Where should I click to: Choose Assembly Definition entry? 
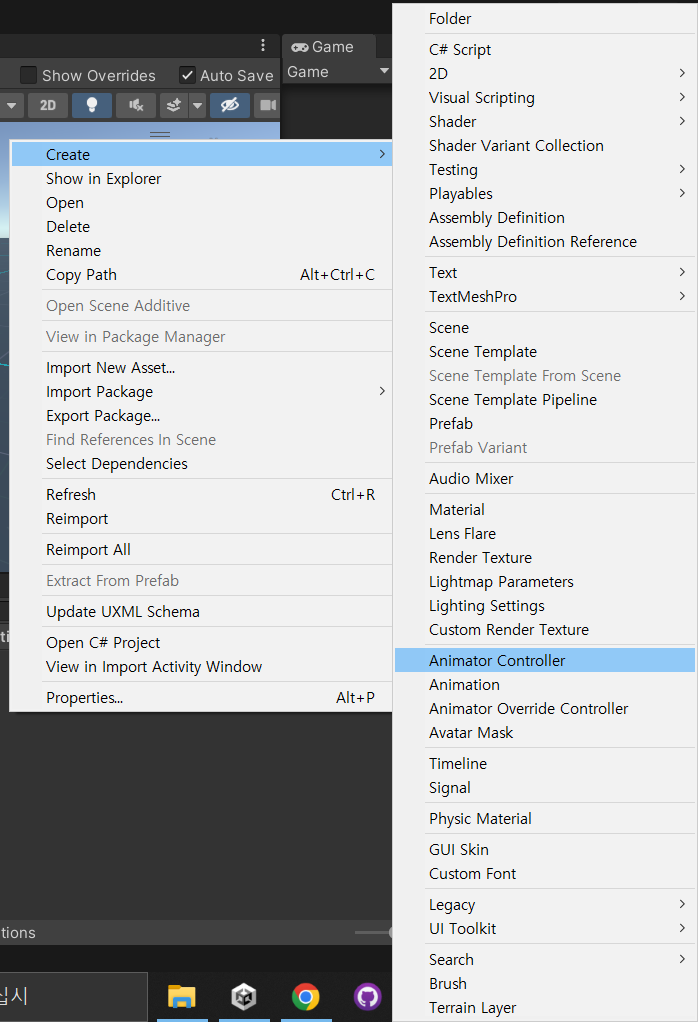tap(545, 218)
